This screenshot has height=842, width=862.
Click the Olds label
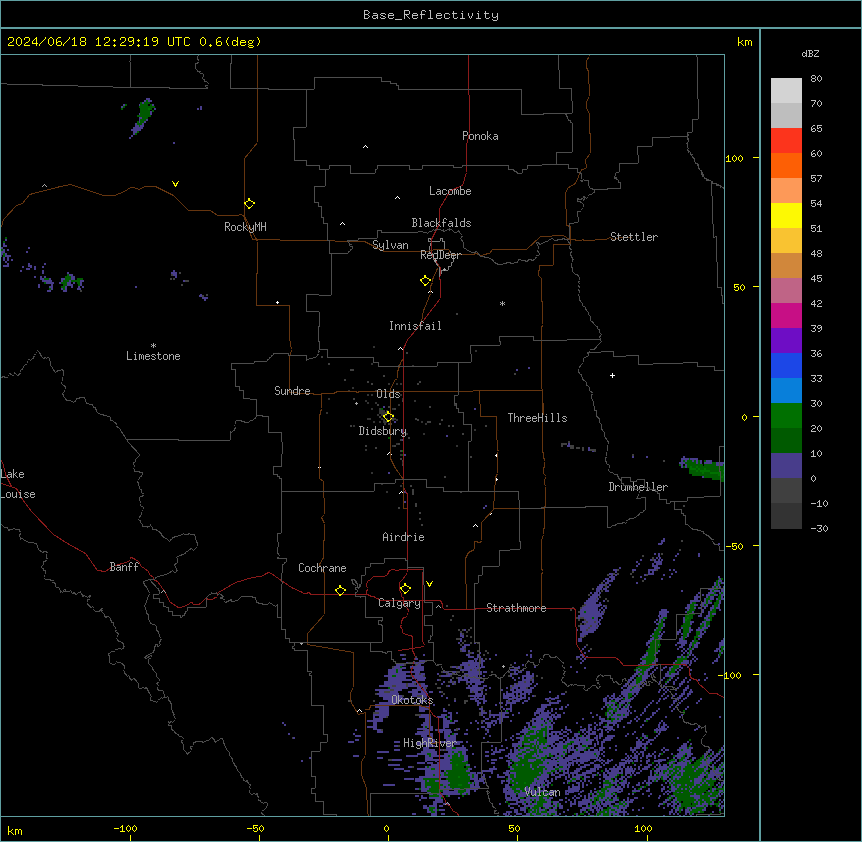pos(388,394)
